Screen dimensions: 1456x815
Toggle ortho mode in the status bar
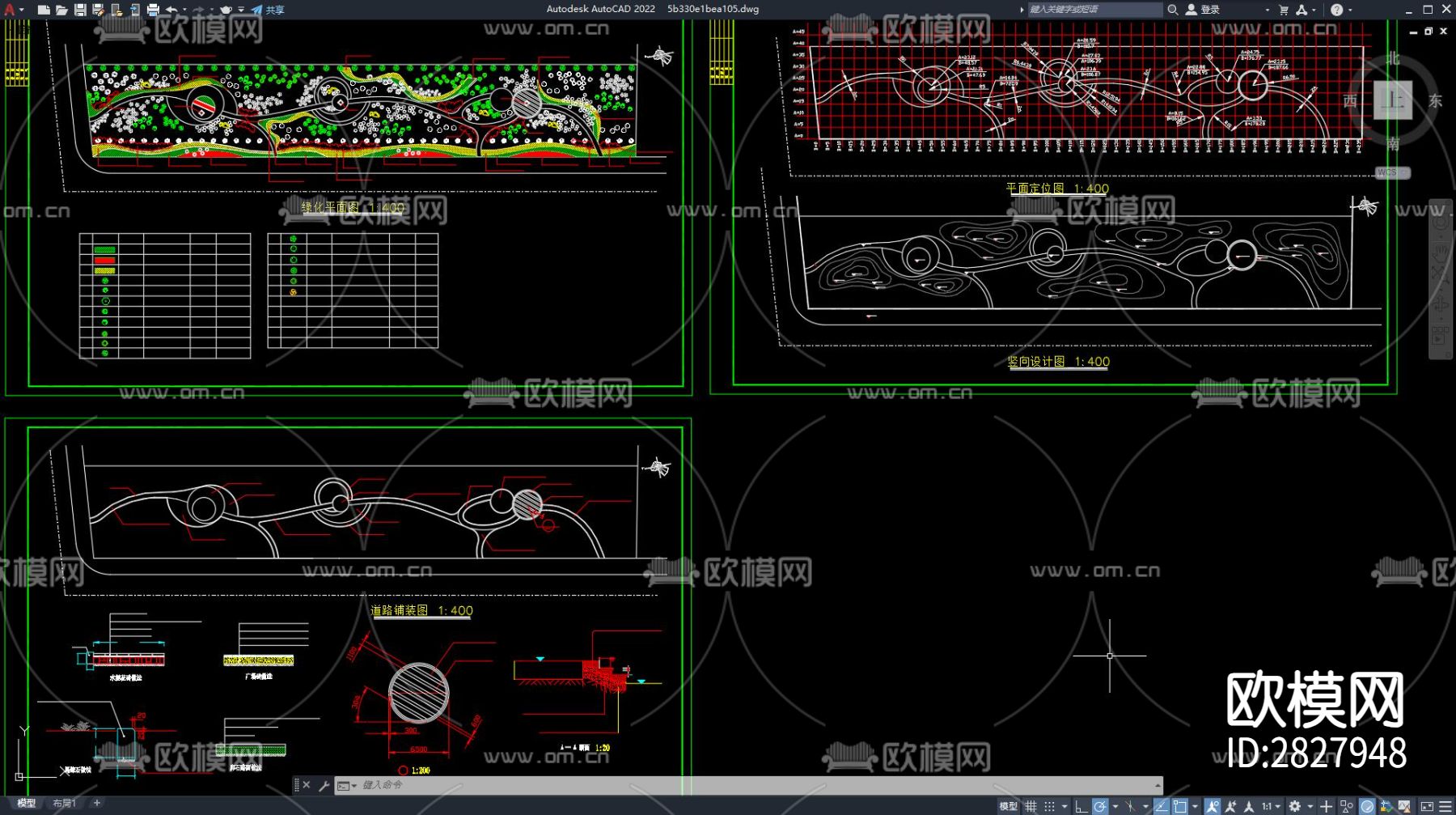click(1081, 806)
